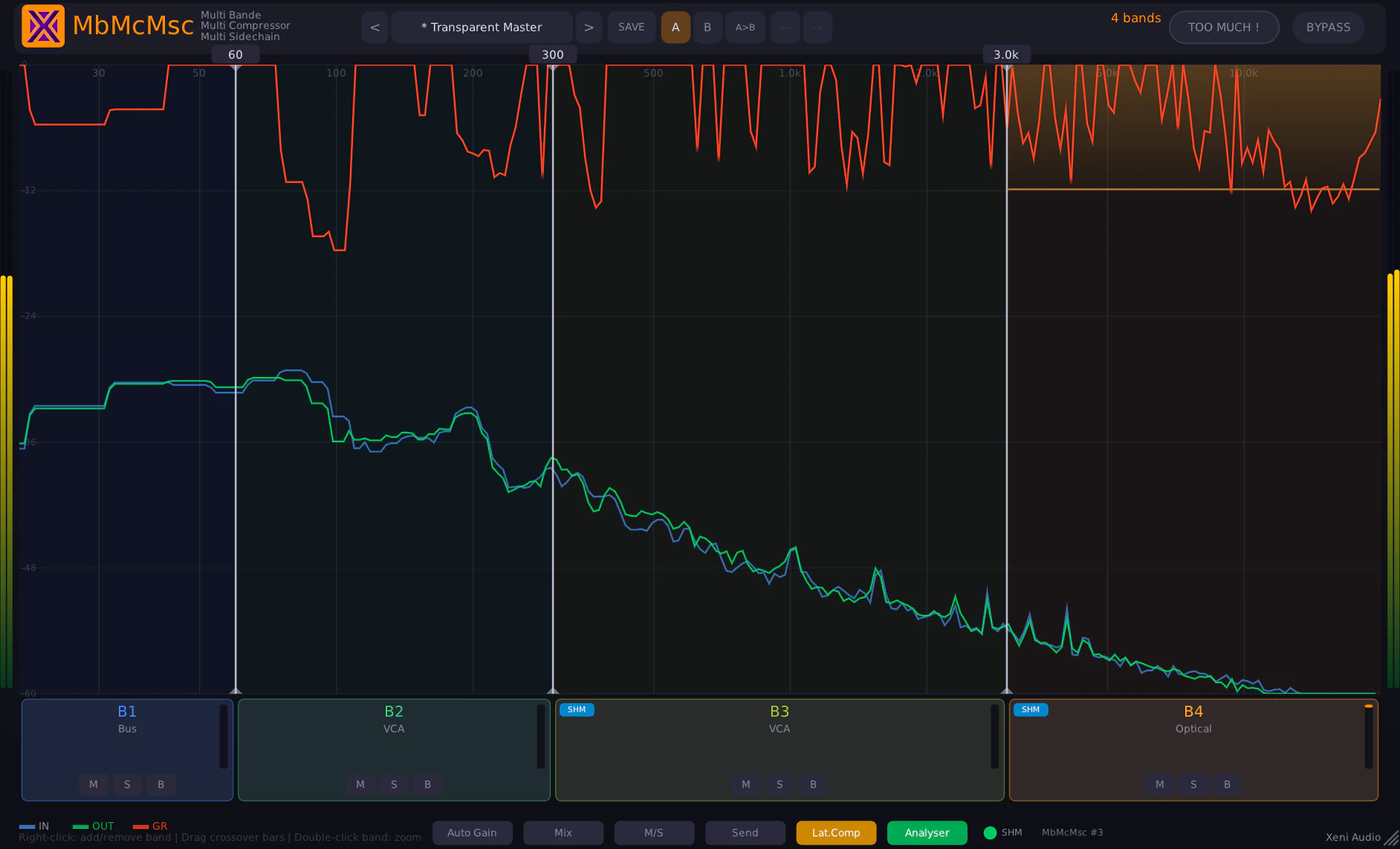This screenshot has height=849, width=1400.
Task: Redo with the right arrow icon
Action: pyautogui.click(x=817, y=27)
